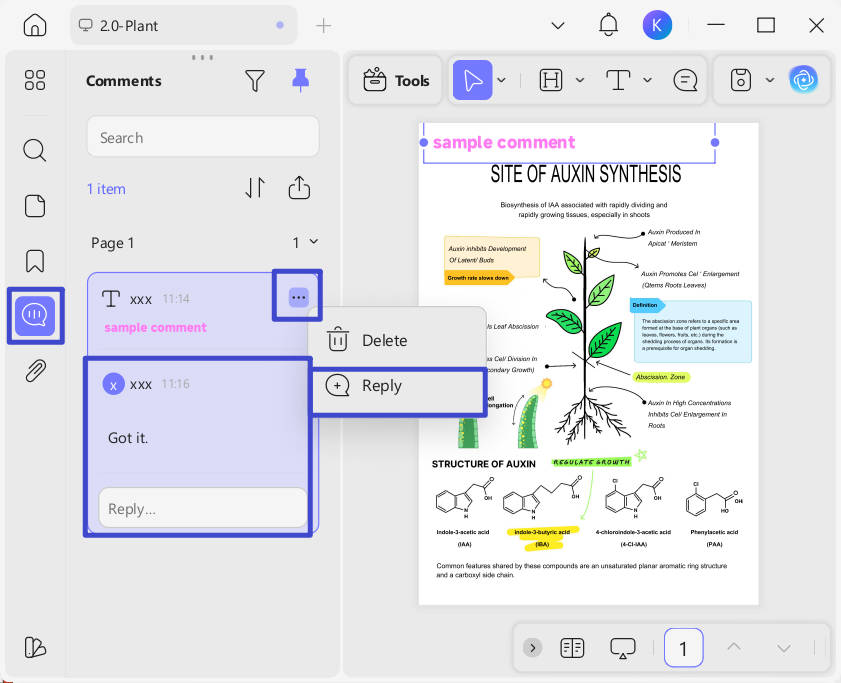Click the 'Abscission Zone' green label
The image size is (841, 683).
point(660,377)
